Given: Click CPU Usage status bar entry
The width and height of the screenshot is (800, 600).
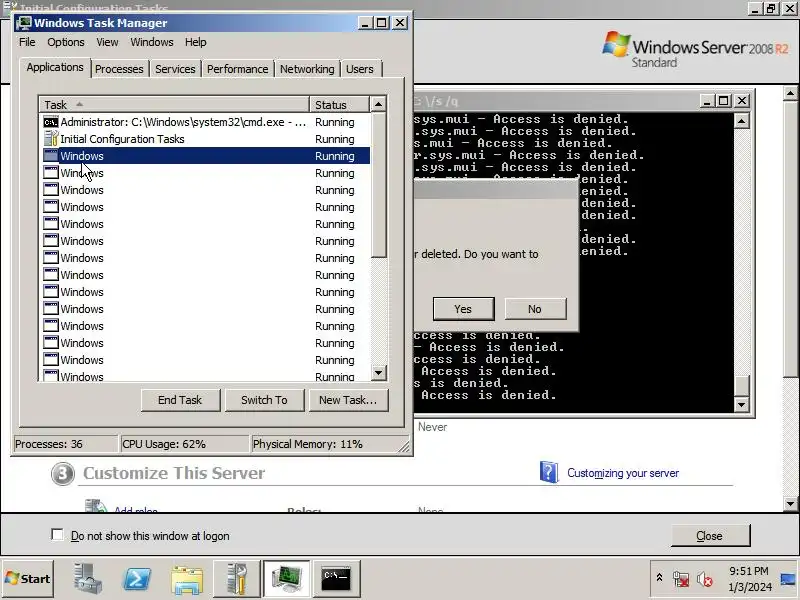Looking at the screenshot, I should click(x=184, y=444).
